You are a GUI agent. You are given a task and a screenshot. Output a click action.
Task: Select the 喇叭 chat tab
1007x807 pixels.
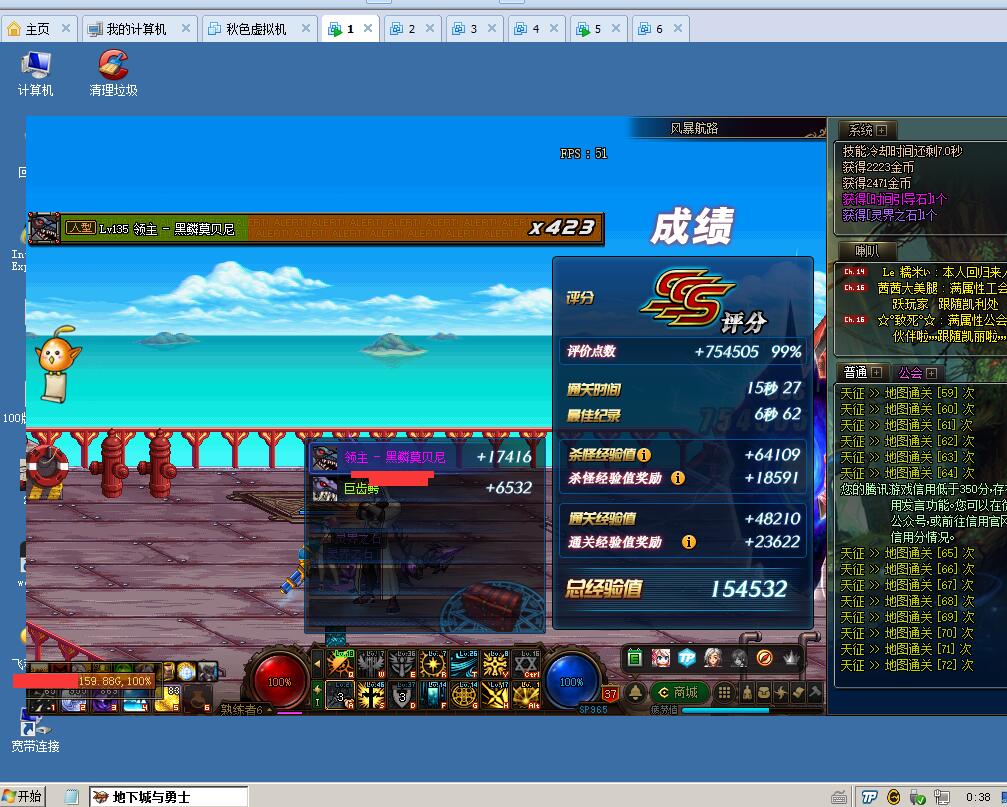[867, 250]
